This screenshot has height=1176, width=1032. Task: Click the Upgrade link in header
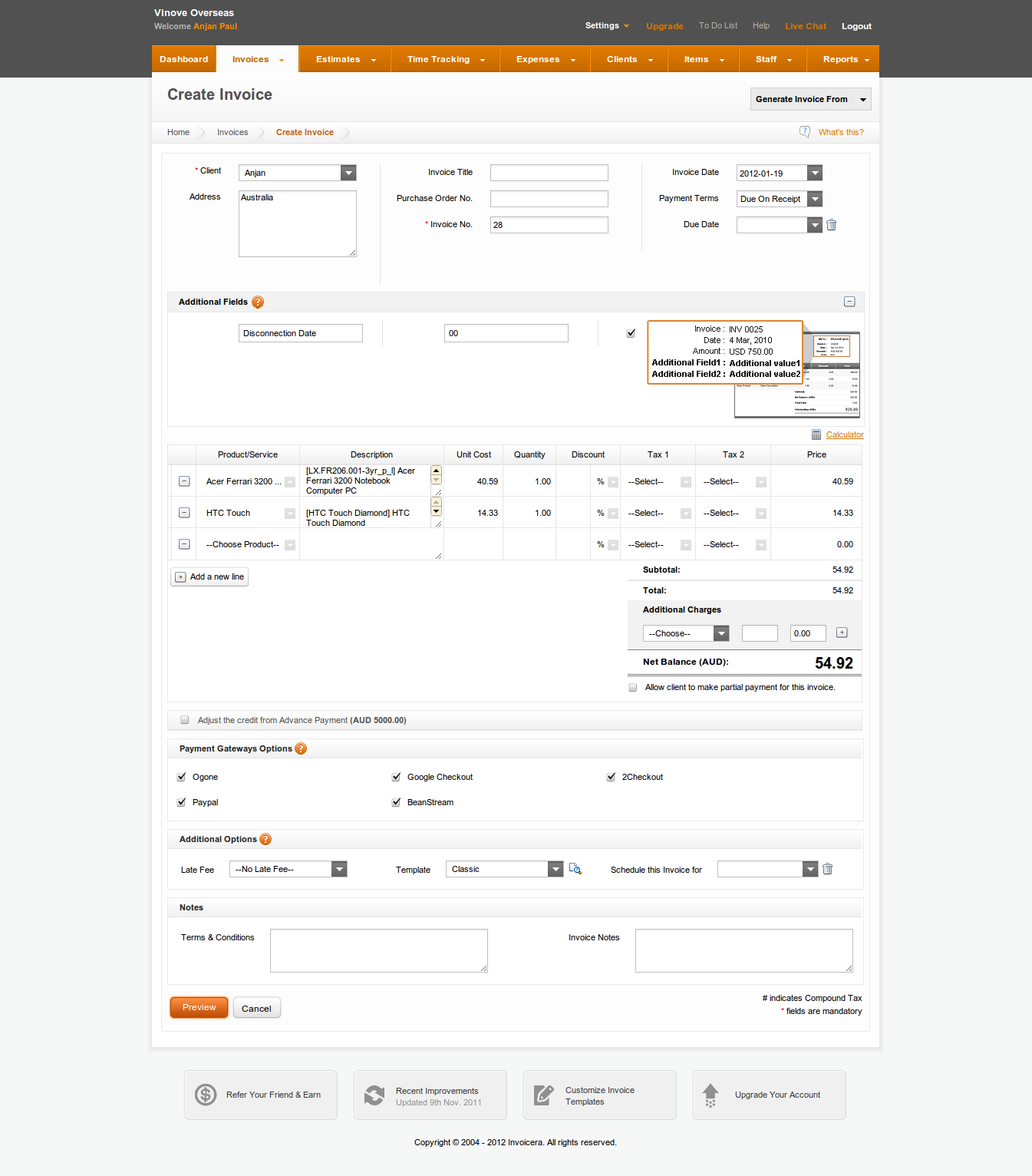pos(664,26)
